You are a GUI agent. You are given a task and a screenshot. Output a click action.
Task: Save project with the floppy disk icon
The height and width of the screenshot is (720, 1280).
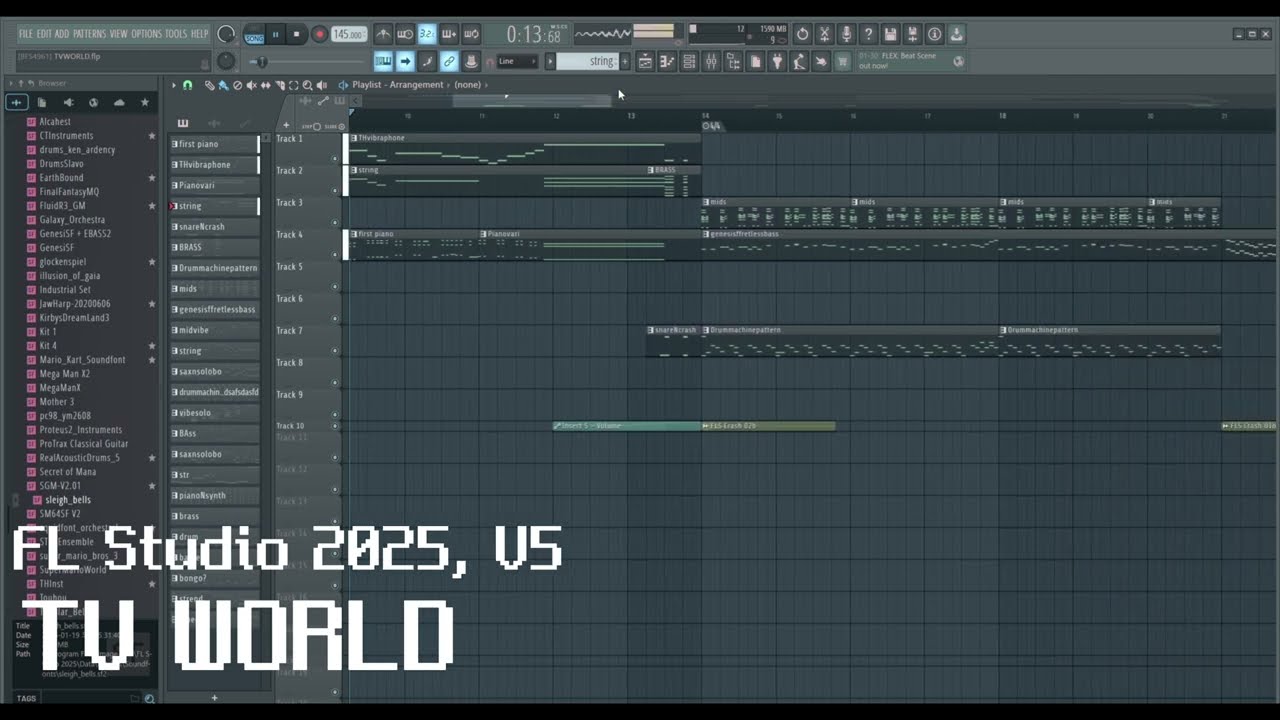890,34
